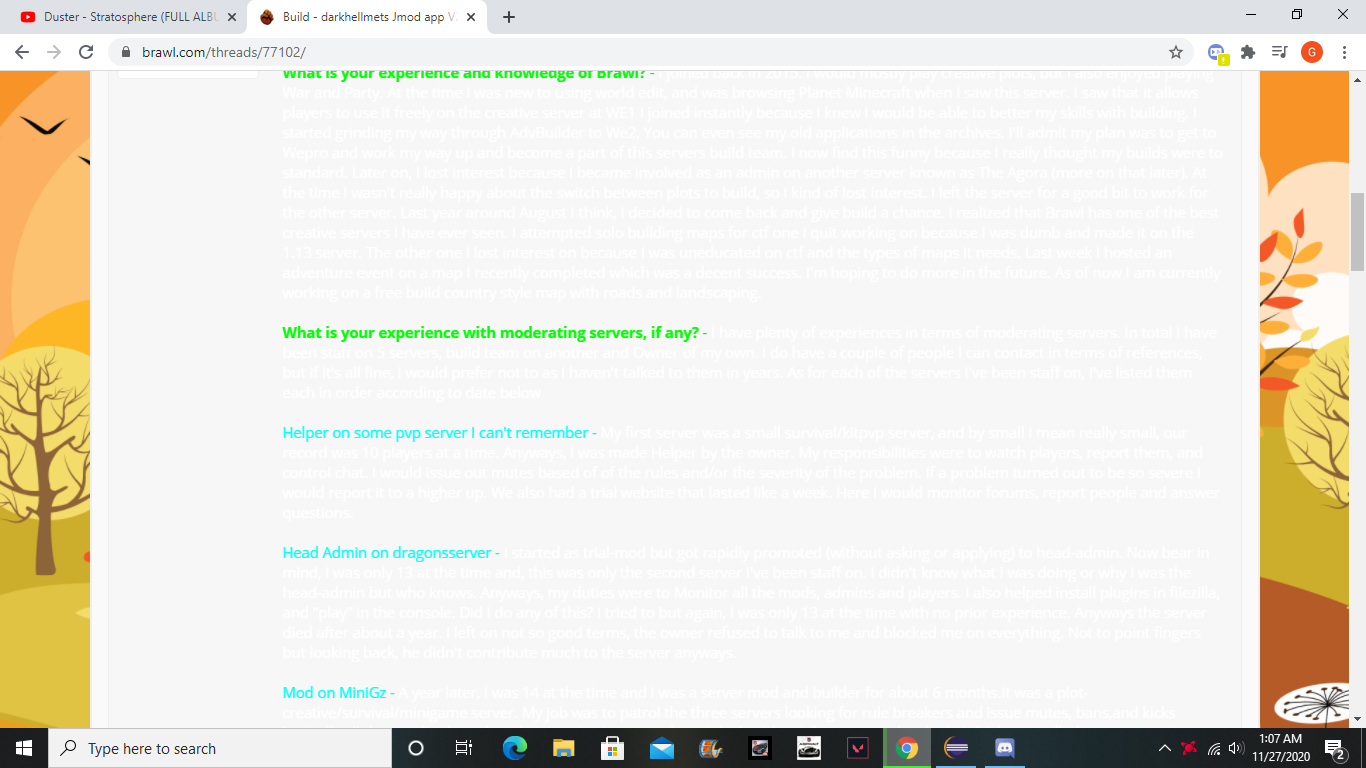Reload the current page
This screenshot has height=768, width=1366.
click(86, 52)
